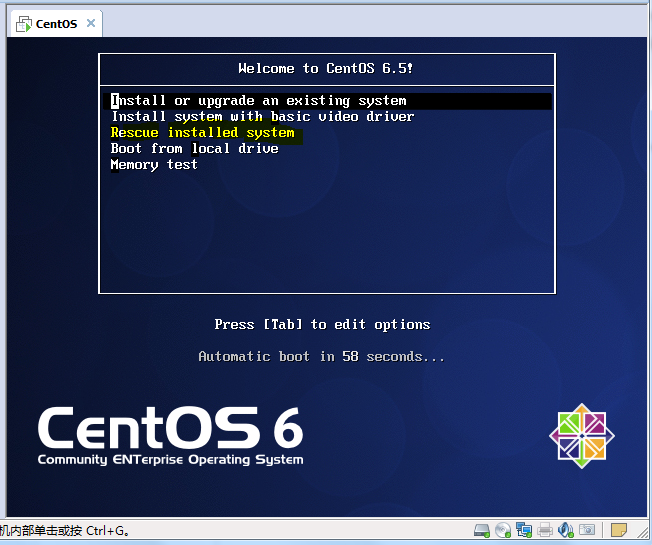Click the printer device status icon
The height and width of the screenshot is (545, 652).
[545, 530]
